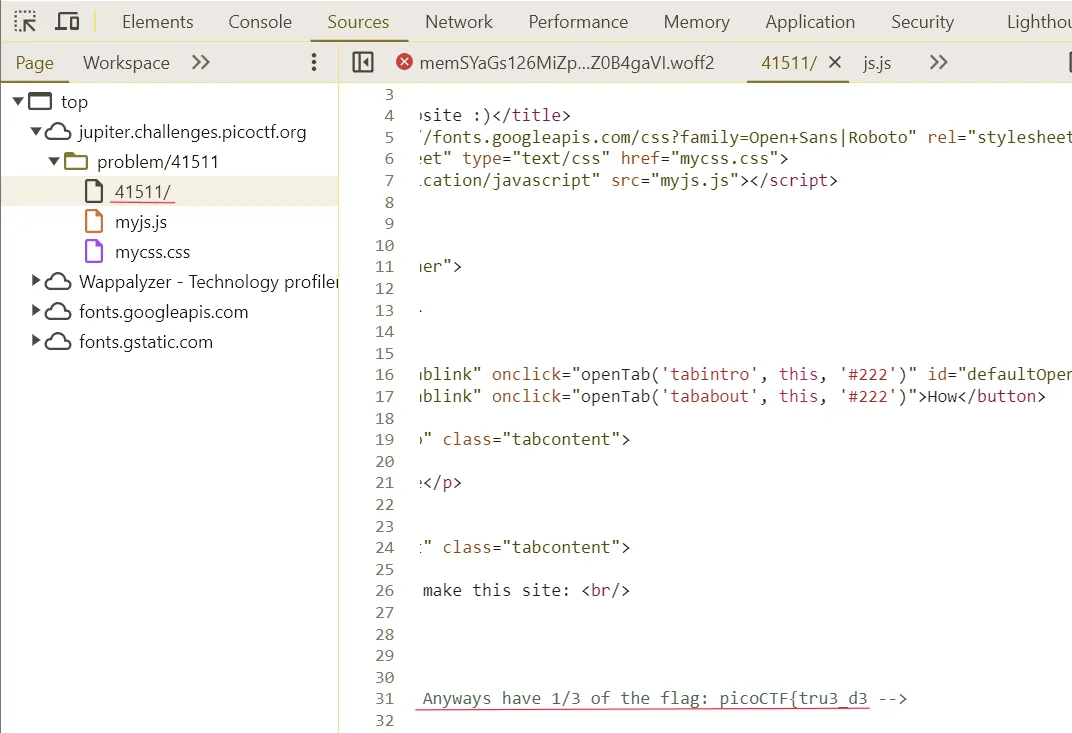Image resolution: width=1072 pixels, height=733 pixels.
Task: Open the memSYaGs126MiZp woff2 file tab
Action: pyautogui.click(x=567, y=63)
